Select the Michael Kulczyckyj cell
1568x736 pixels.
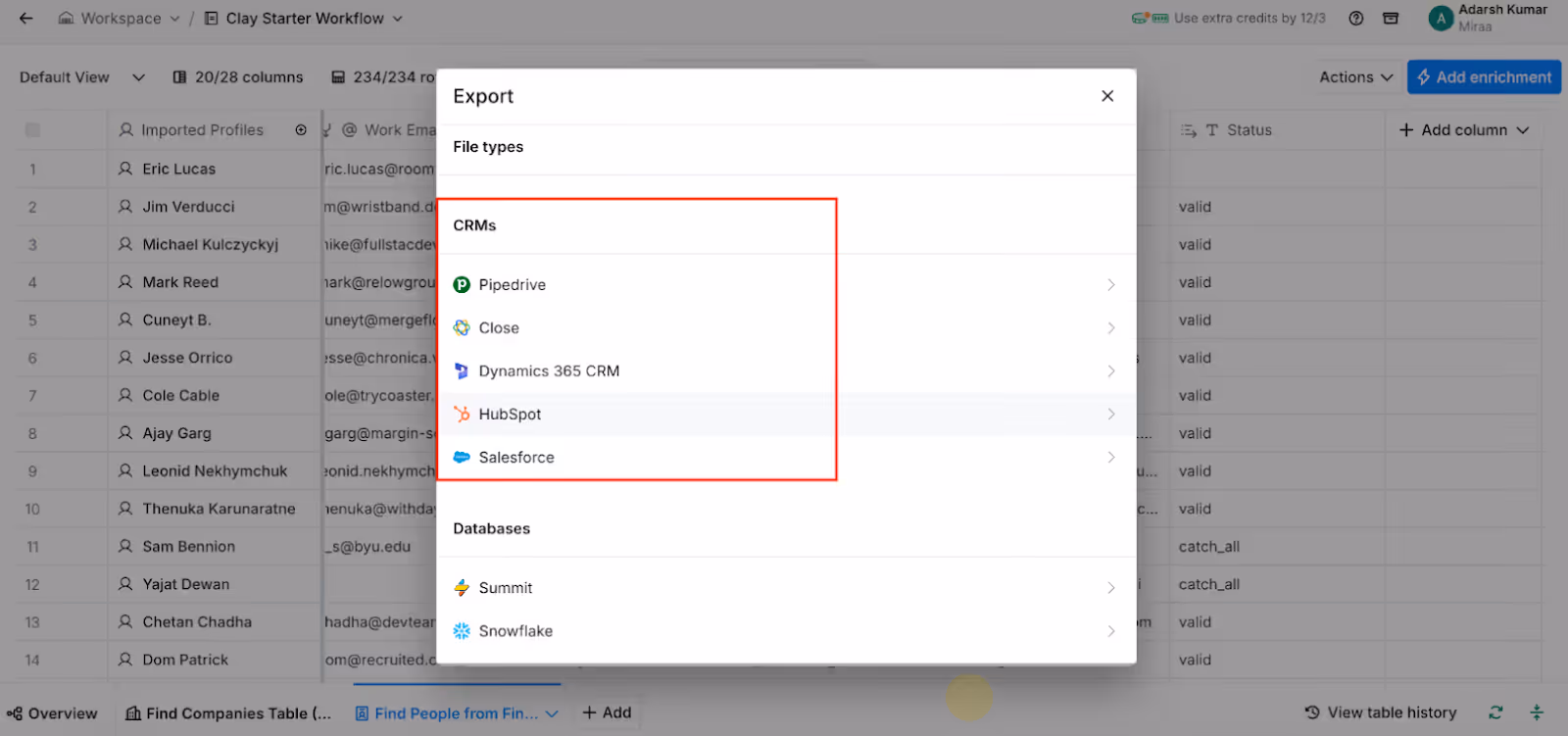click(214, 244)
